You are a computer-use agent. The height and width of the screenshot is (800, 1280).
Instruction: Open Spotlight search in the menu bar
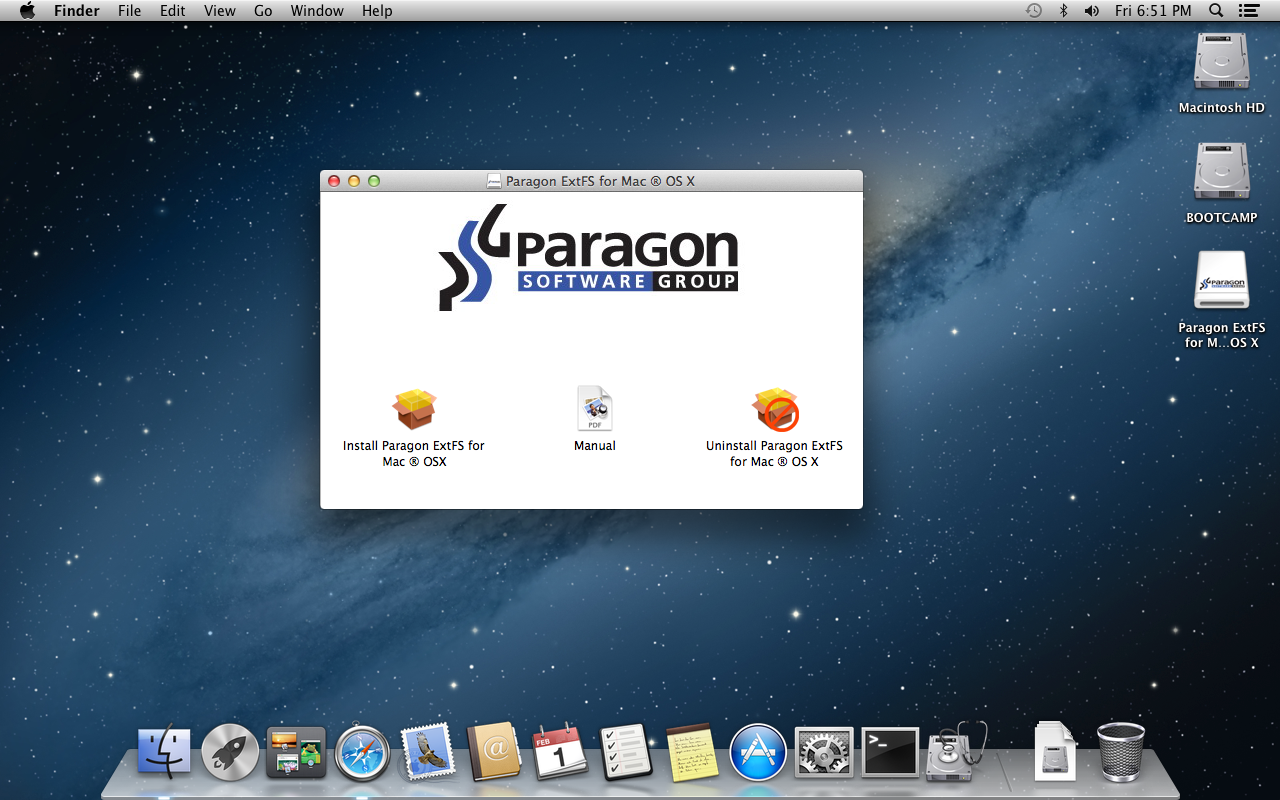(x=1216, y=11)
